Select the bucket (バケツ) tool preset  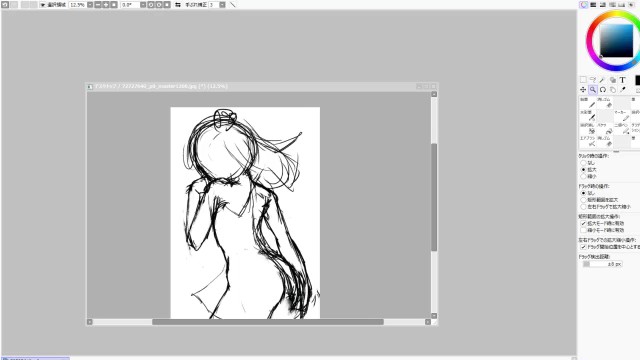605,129
